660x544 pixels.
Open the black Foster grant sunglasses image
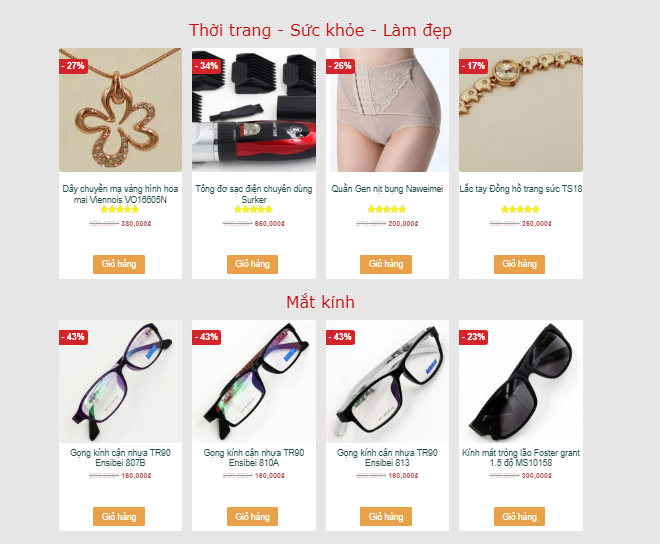(521, 381)
